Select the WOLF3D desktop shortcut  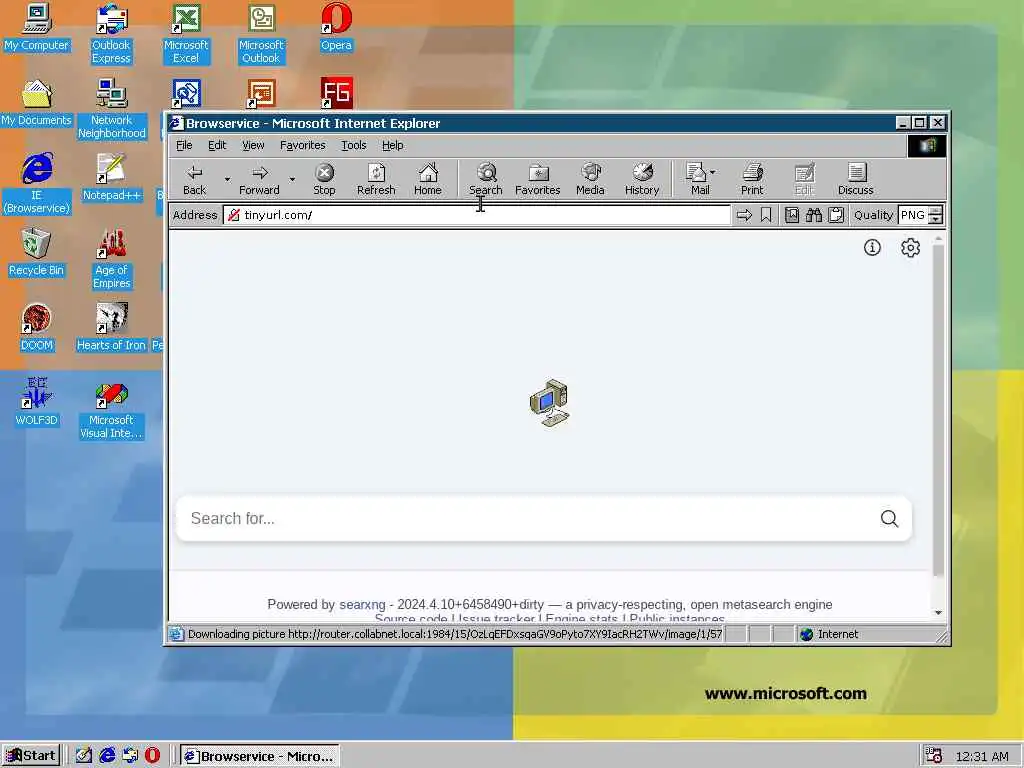37,402
